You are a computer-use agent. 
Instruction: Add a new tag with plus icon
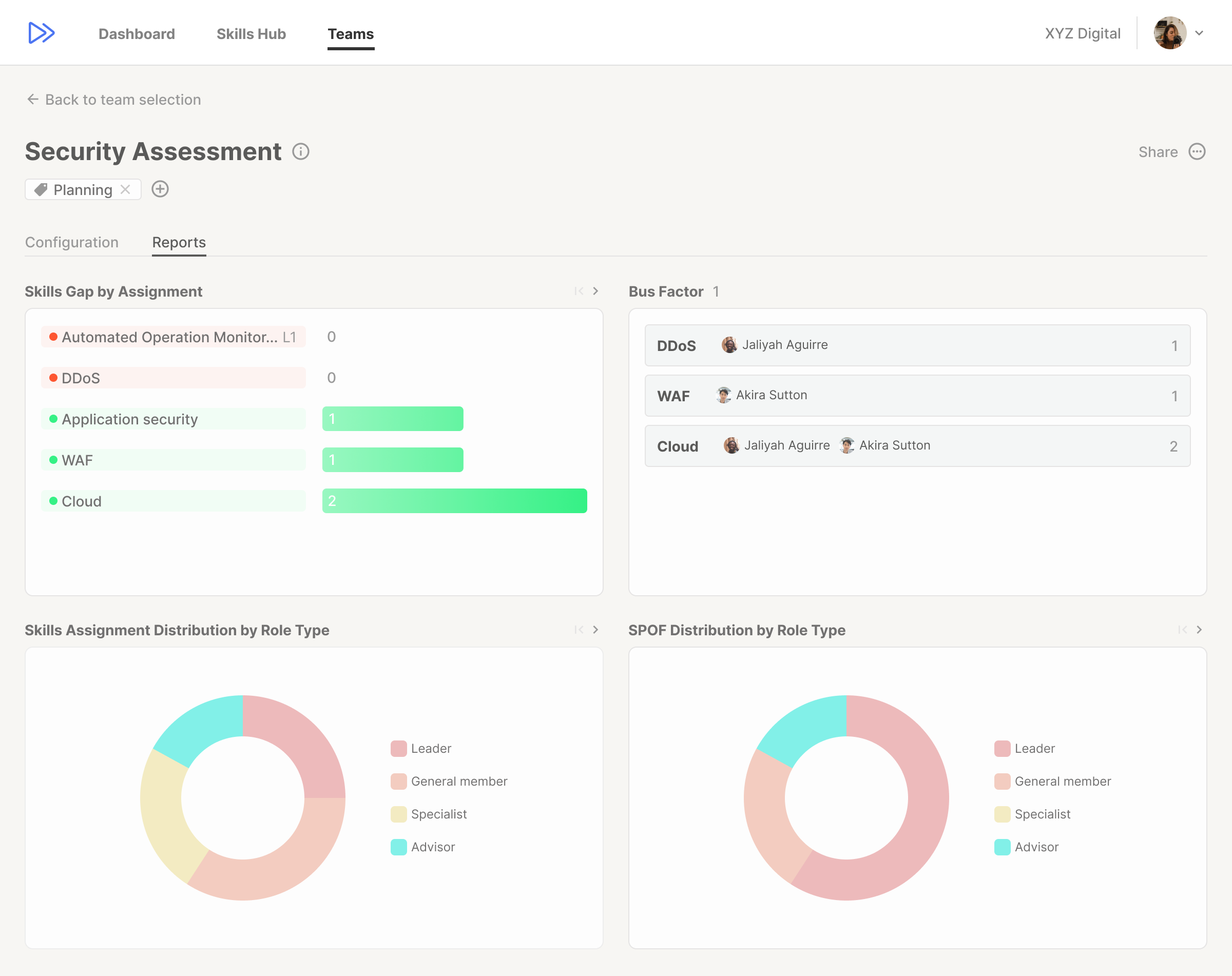160,189
